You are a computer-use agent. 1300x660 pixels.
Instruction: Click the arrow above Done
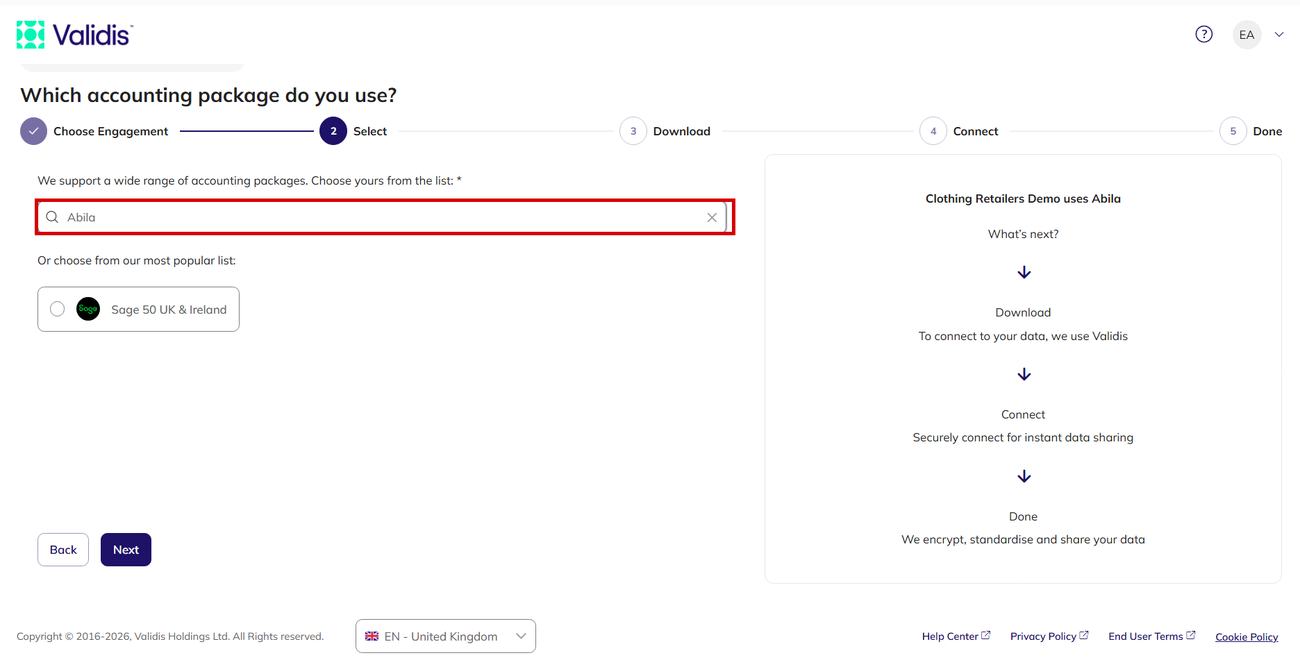coord(1023,476)
